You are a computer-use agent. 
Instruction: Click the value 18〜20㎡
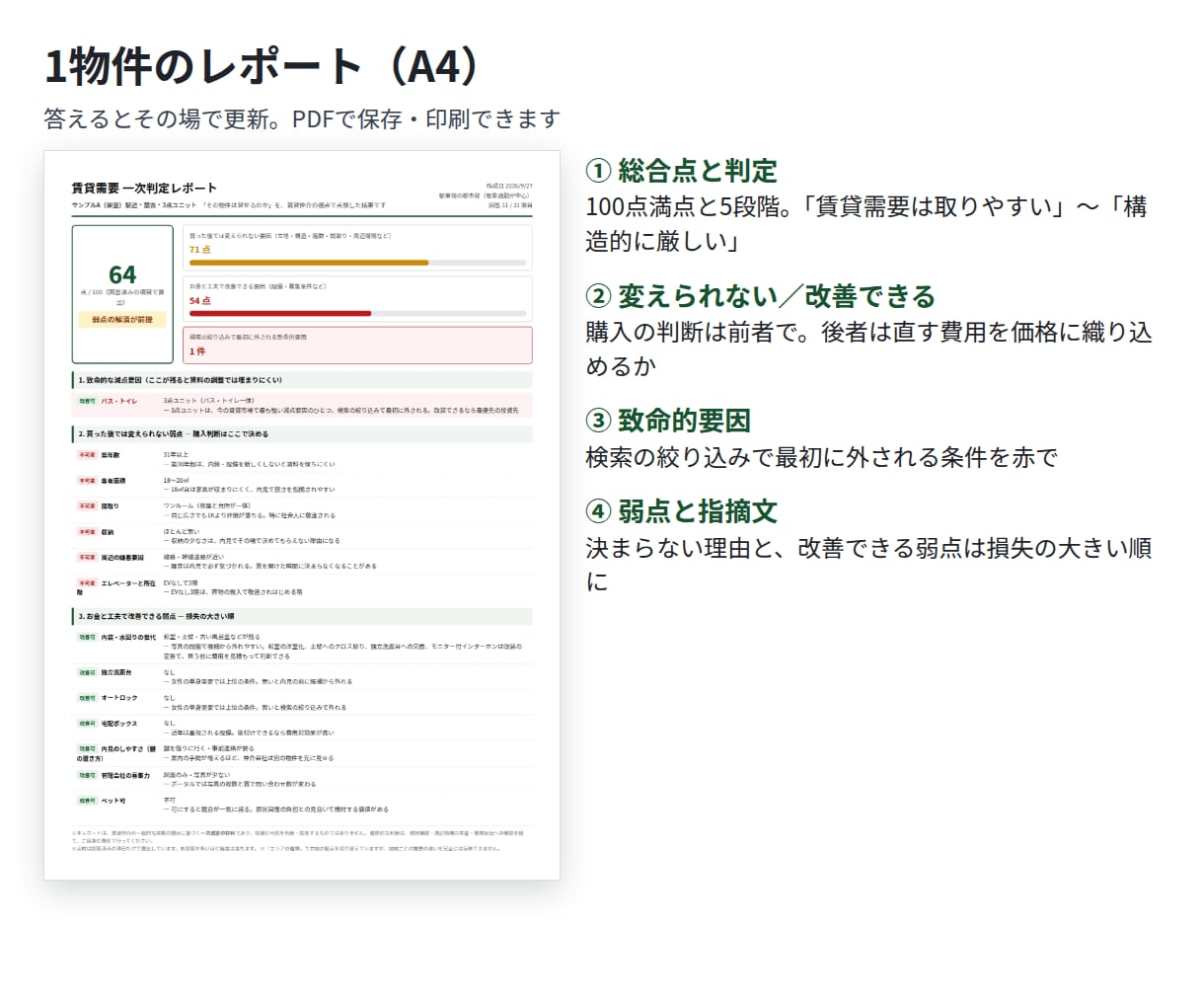pos(178,481)
